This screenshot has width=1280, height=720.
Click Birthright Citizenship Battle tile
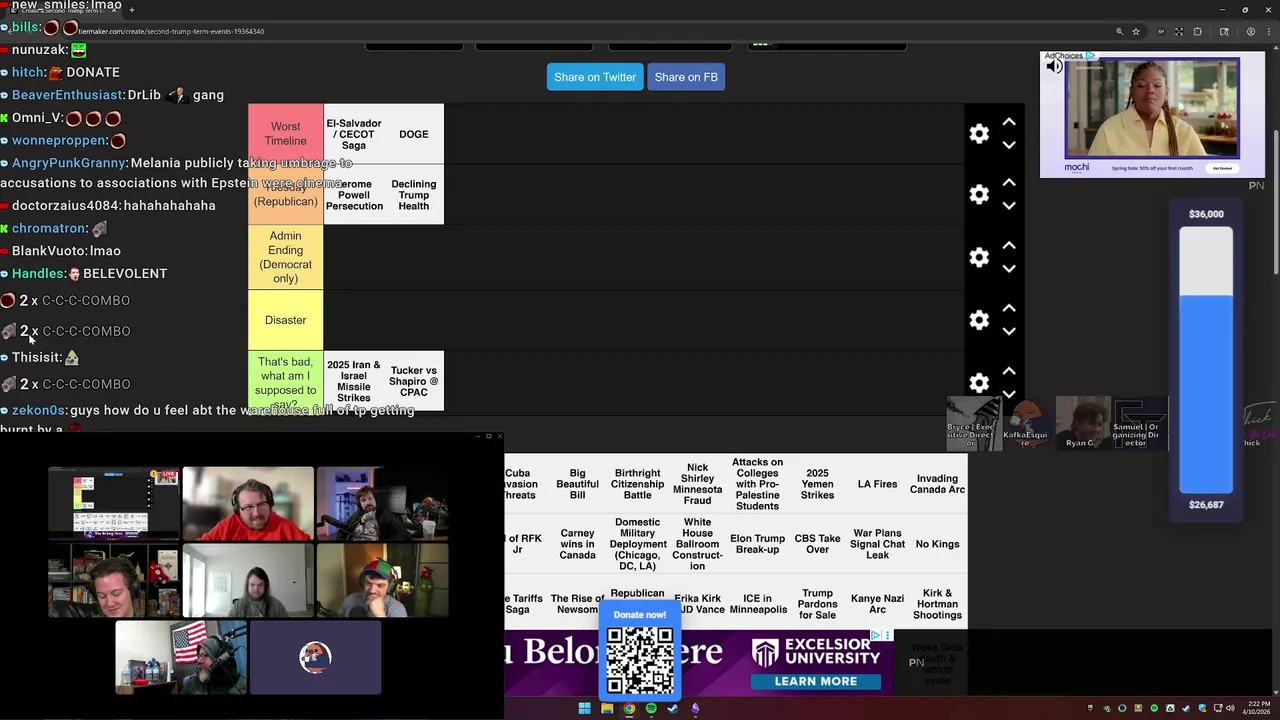pos(637,484)
